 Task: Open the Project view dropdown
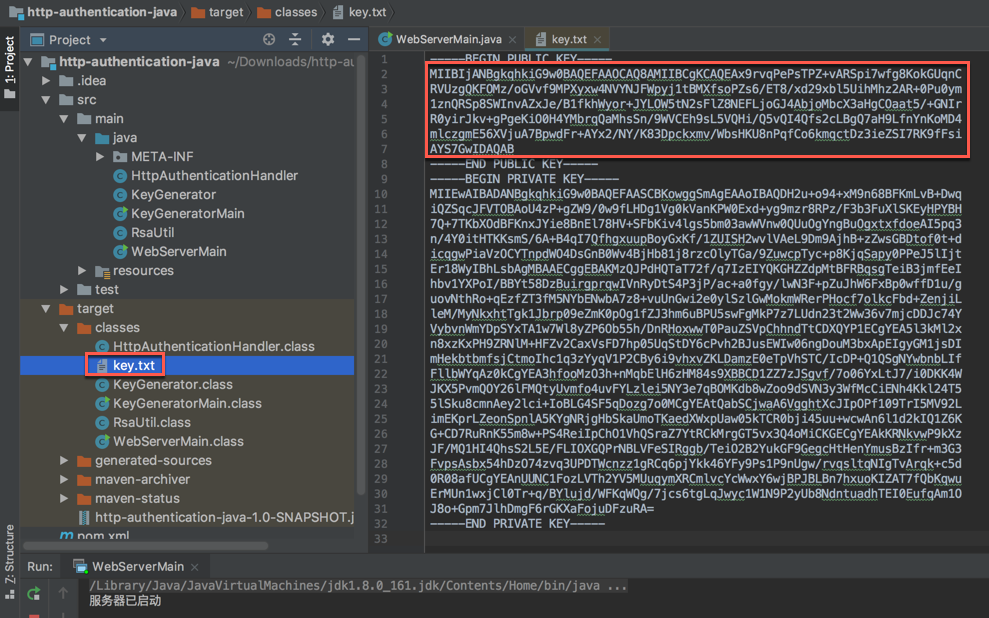click(x=102, y=40)
